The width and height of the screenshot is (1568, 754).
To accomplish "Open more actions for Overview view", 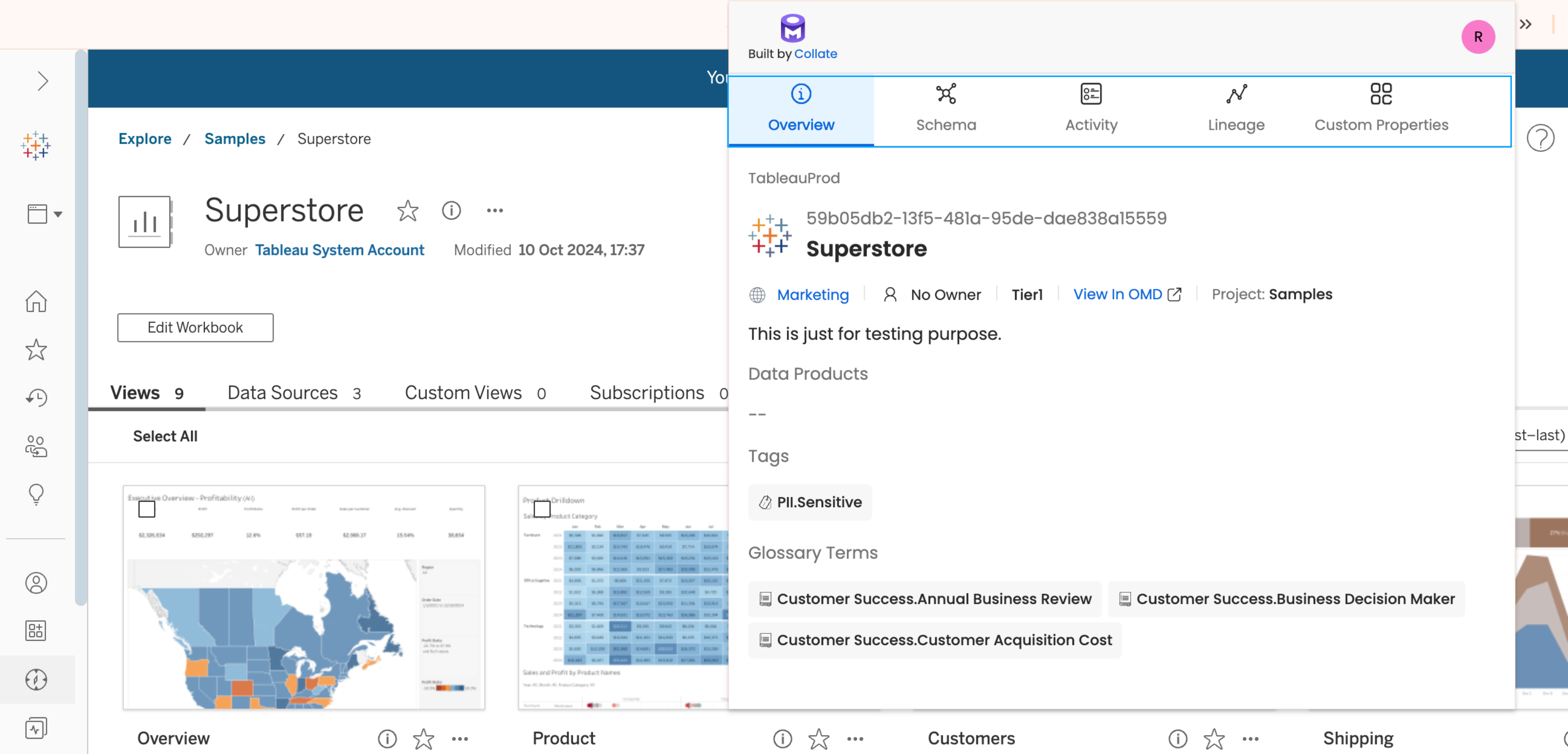I will [460, 739].
